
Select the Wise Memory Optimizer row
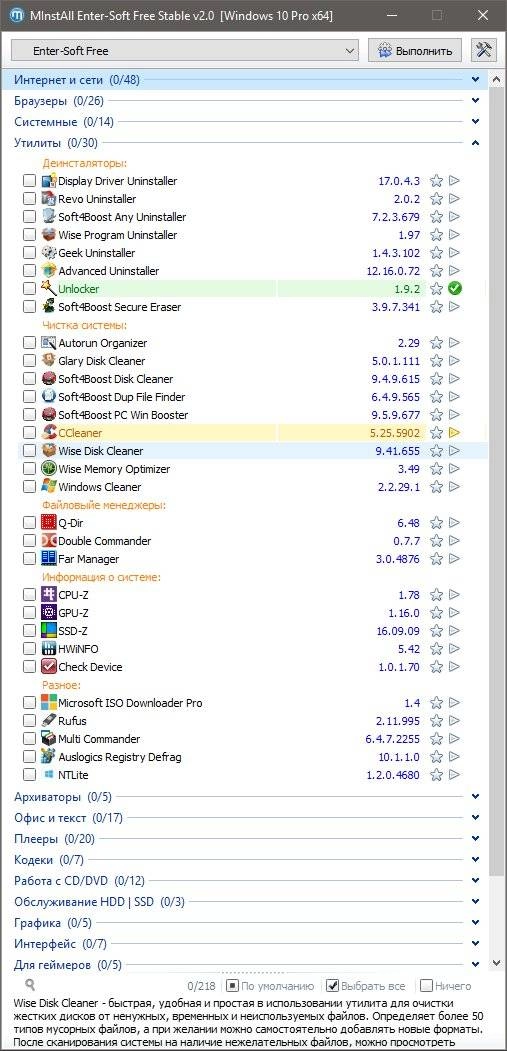click(254, 469)
